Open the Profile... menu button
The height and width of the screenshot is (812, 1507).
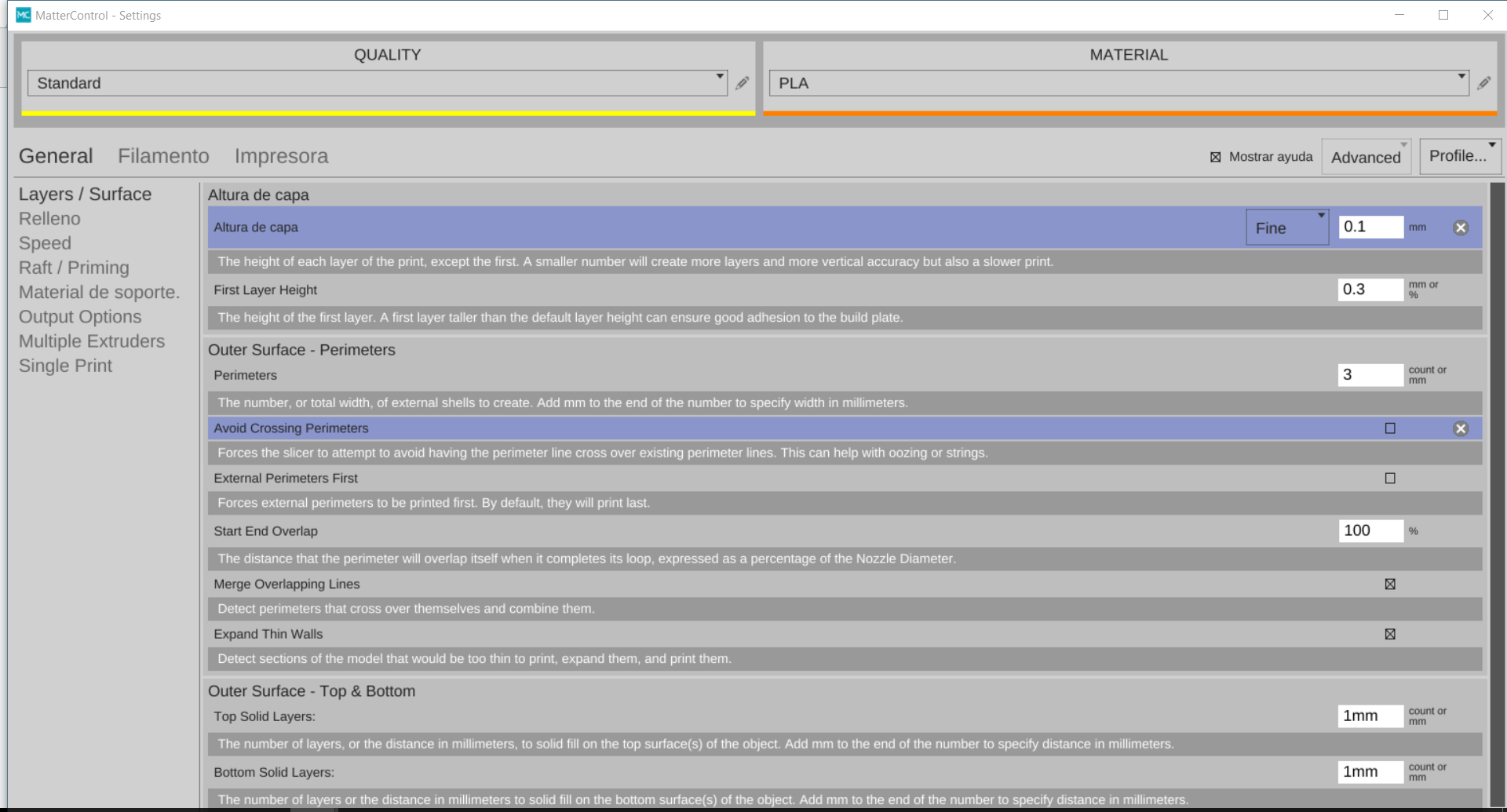[1460, 156]
